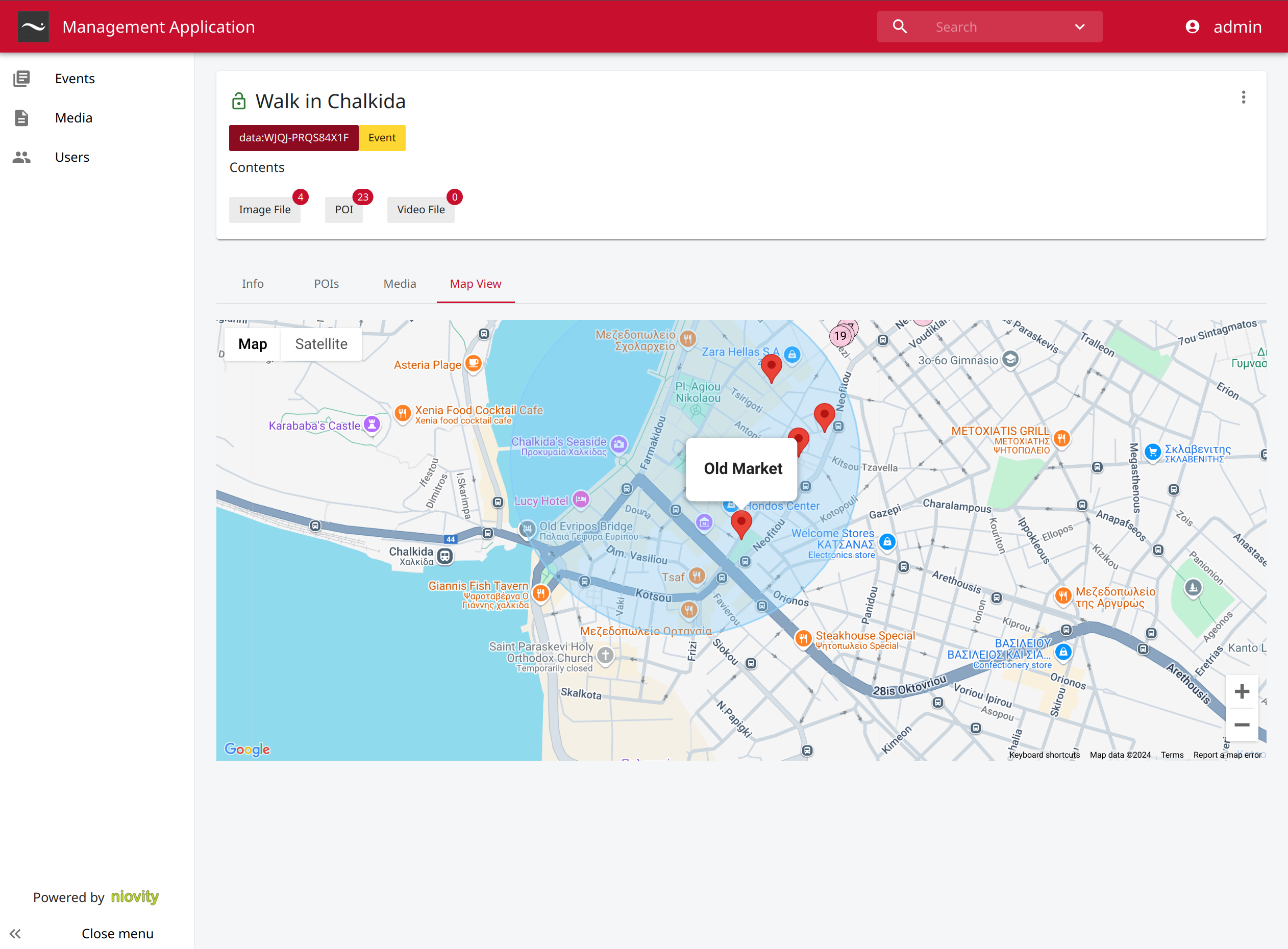Click the Old Market info popup
This screenshot has width=1288, height=949.
tap(741, 469)
